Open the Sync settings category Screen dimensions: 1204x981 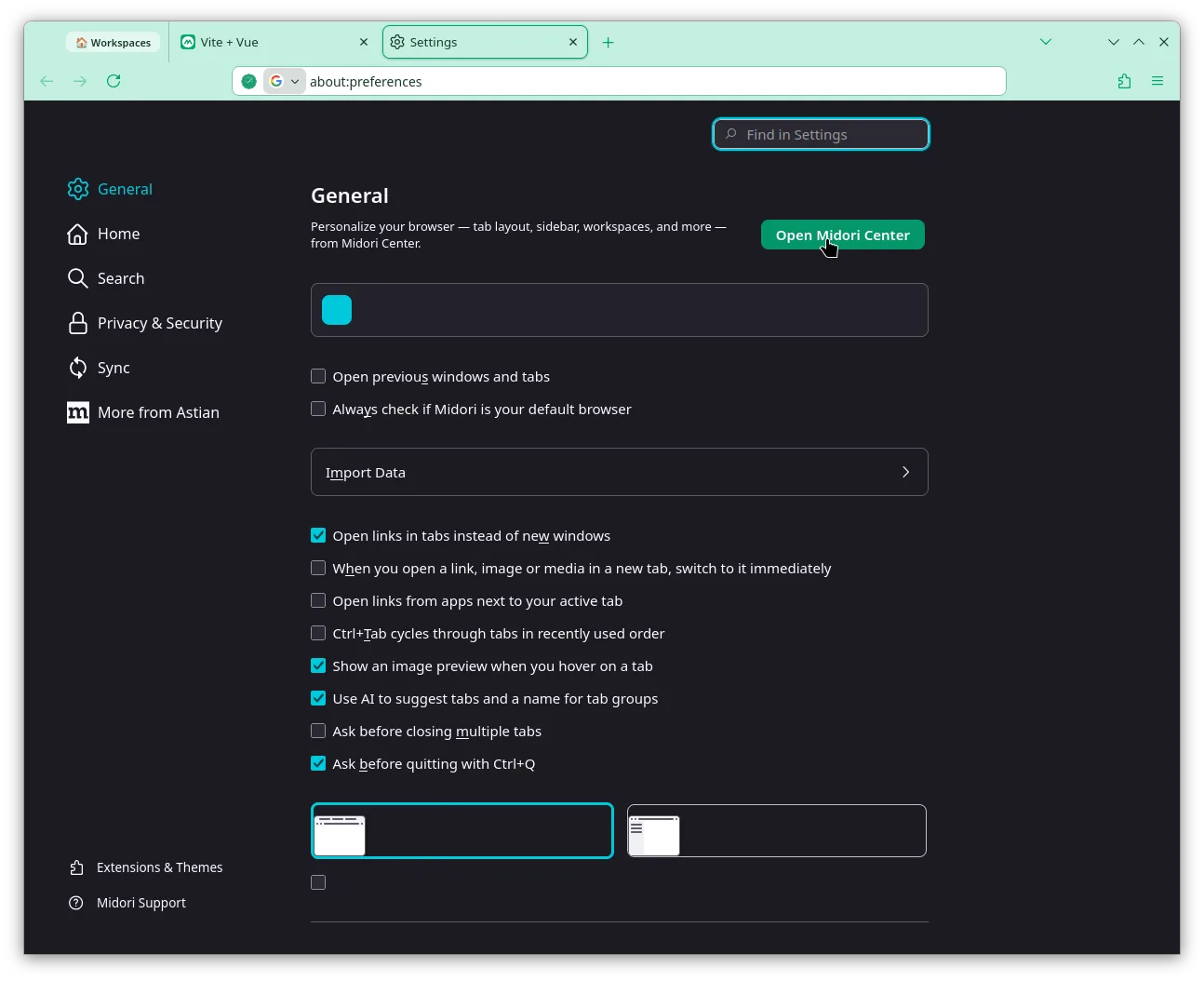click(x=99, y=368)
